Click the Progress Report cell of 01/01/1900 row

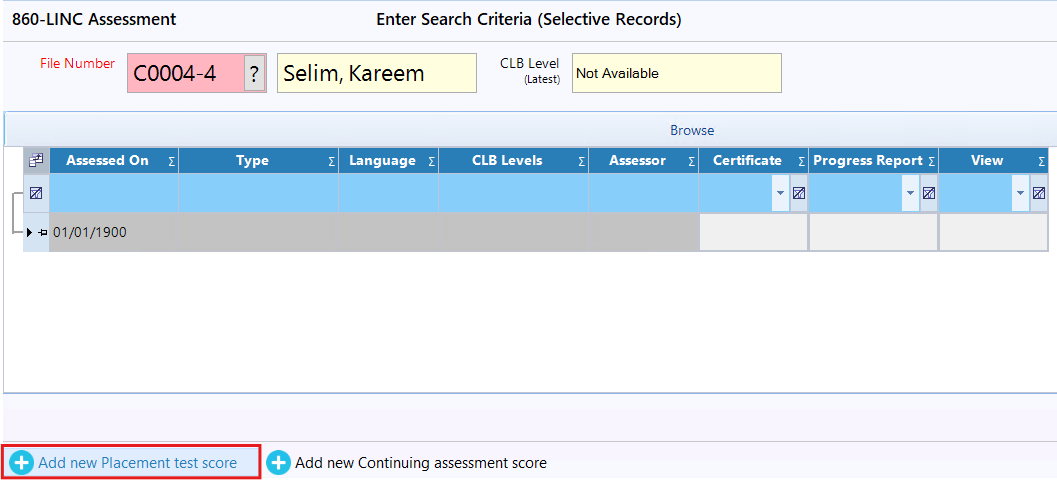pyautogui.click(x=873, y=233)
